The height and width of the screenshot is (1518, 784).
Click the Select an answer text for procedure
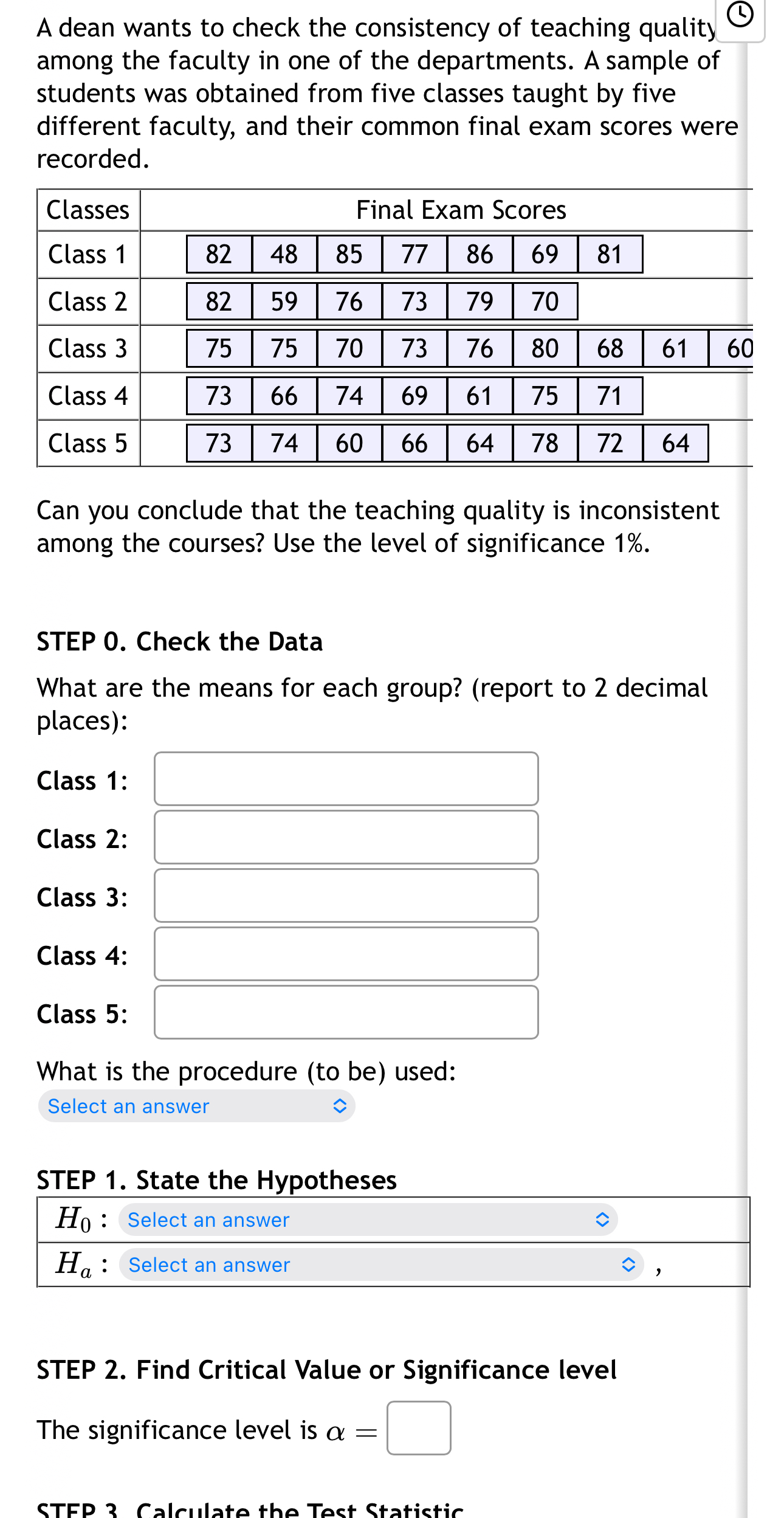coord(128,1106)
